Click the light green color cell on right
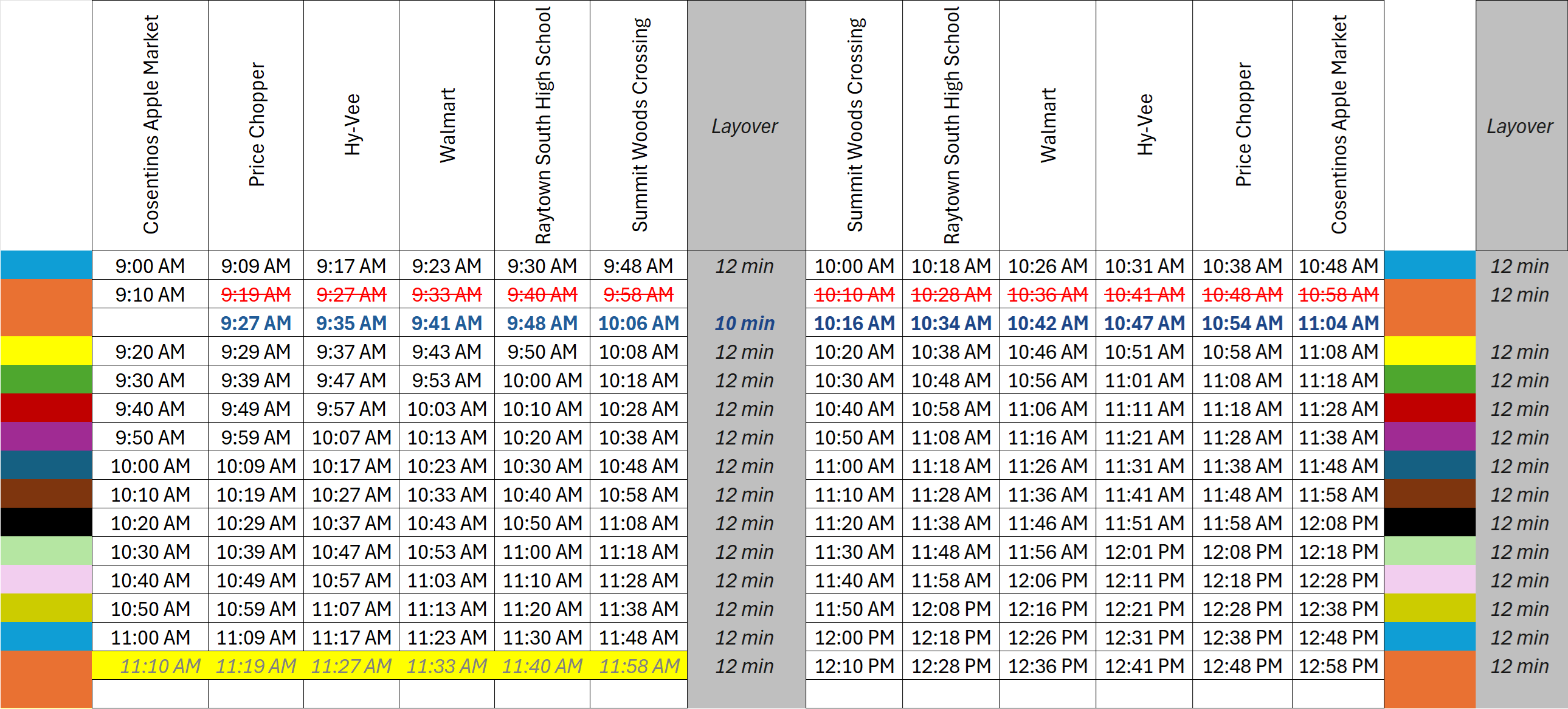Image resolution: width=1568 pixels, height=709 pixels. 1429,552
